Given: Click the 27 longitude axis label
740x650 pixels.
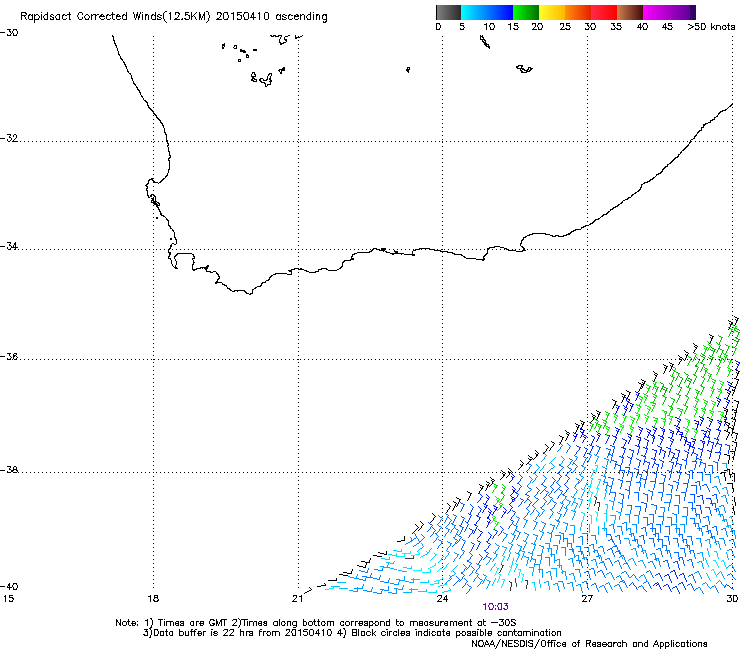Looking at the screenshot, I should [587, 599].
